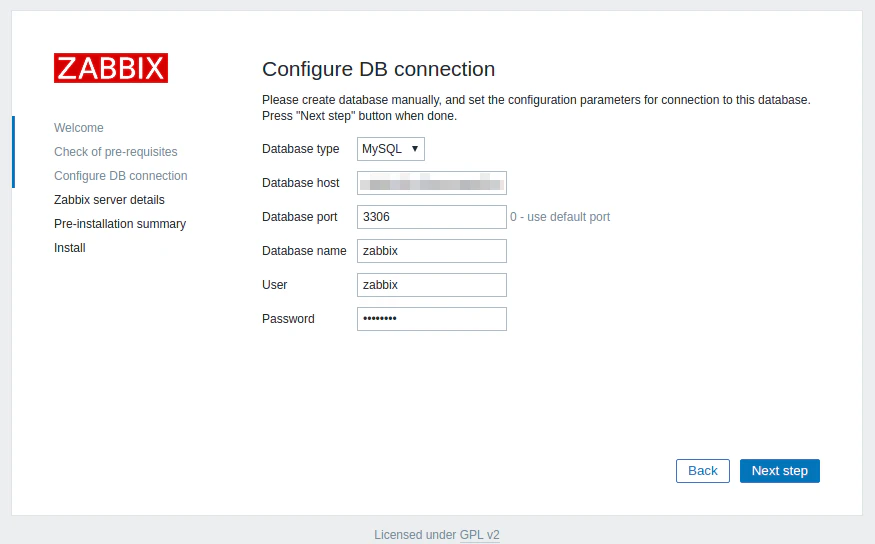Select Zabbix server details step
Viewport: 875px width, 544px height.
[109, 200]
